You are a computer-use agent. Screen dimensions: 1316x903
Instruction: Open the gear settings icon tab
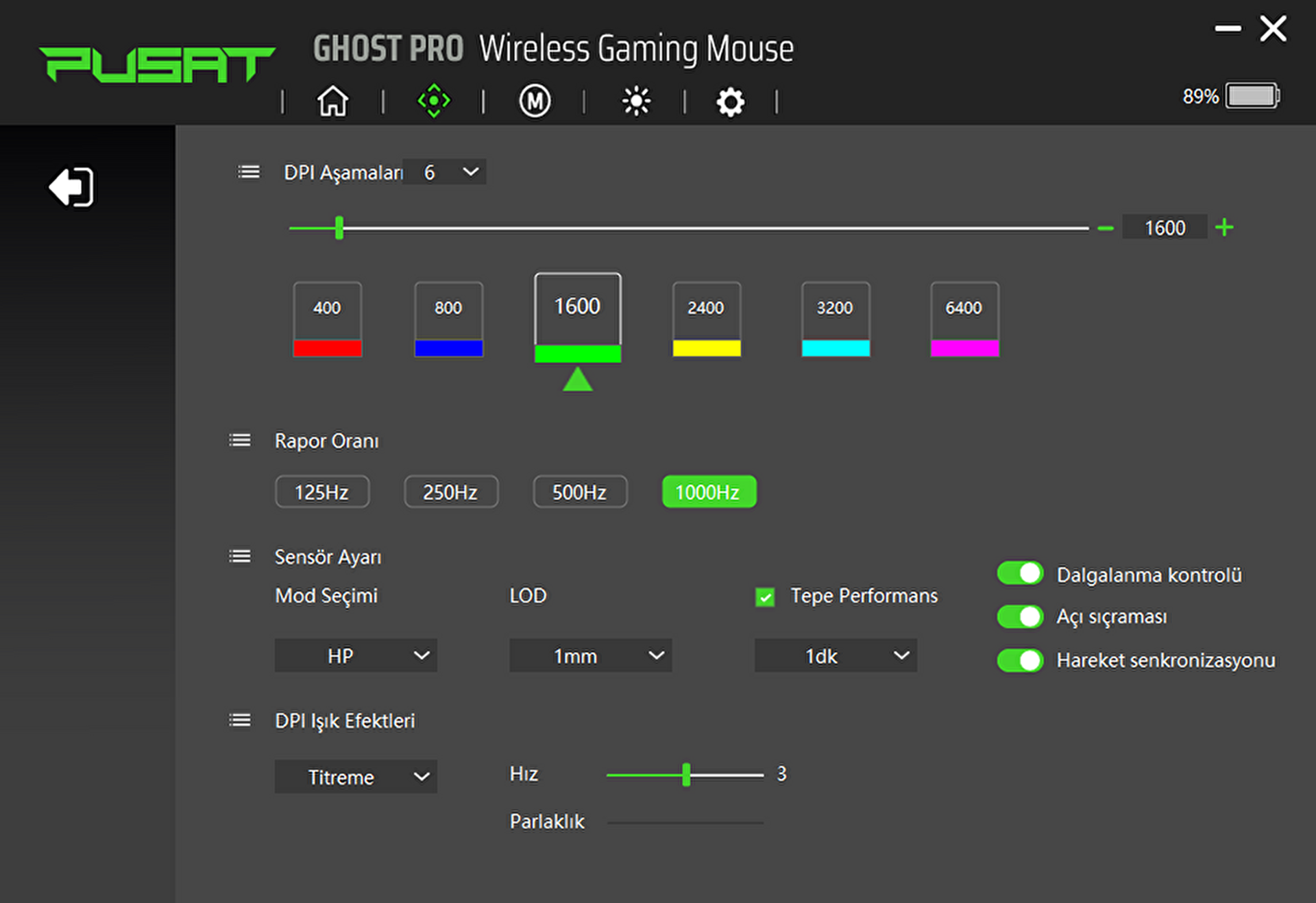coord(730,102)
